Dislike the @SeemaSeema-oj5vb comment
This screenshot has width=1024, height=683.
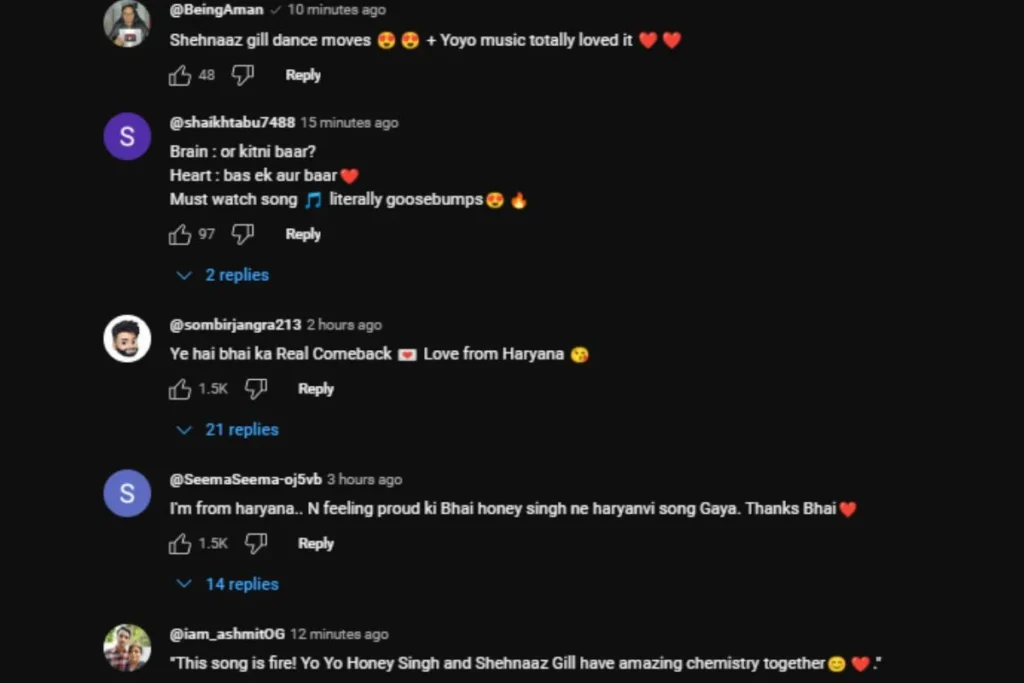coord(256,543)
